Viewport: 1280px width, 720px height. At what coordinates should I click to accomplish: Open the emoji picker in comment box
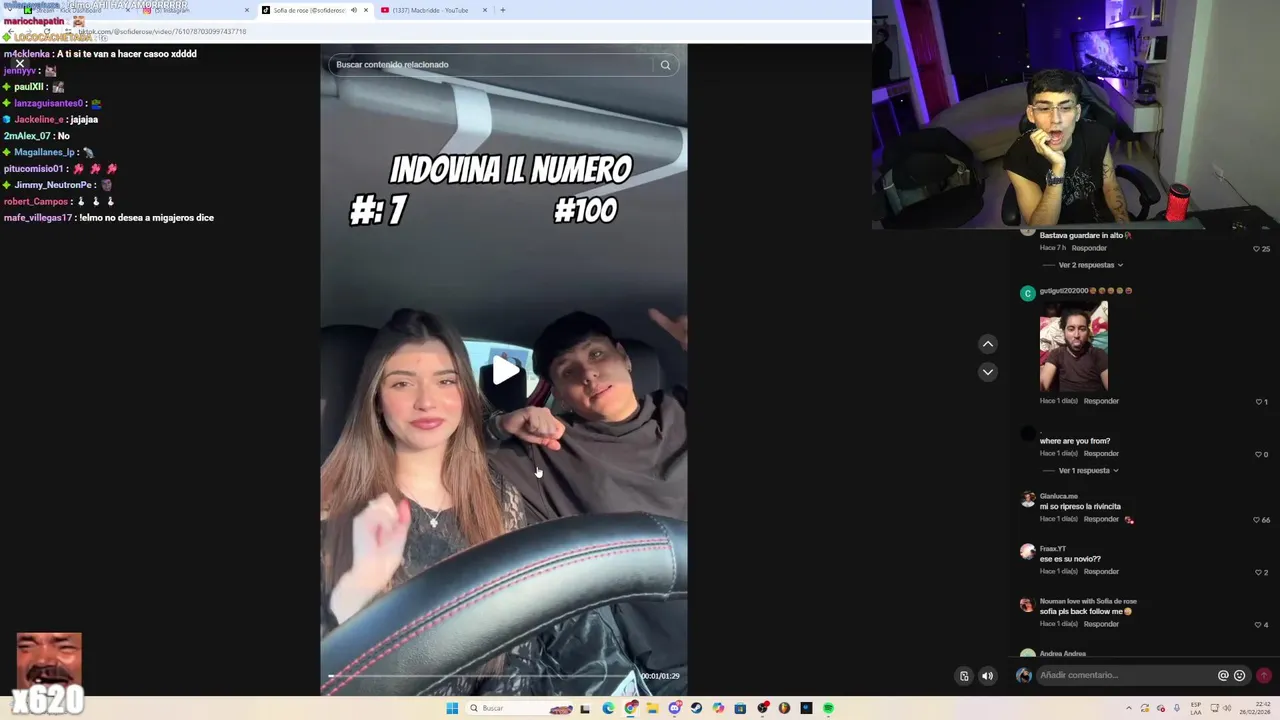point(1240,675)
